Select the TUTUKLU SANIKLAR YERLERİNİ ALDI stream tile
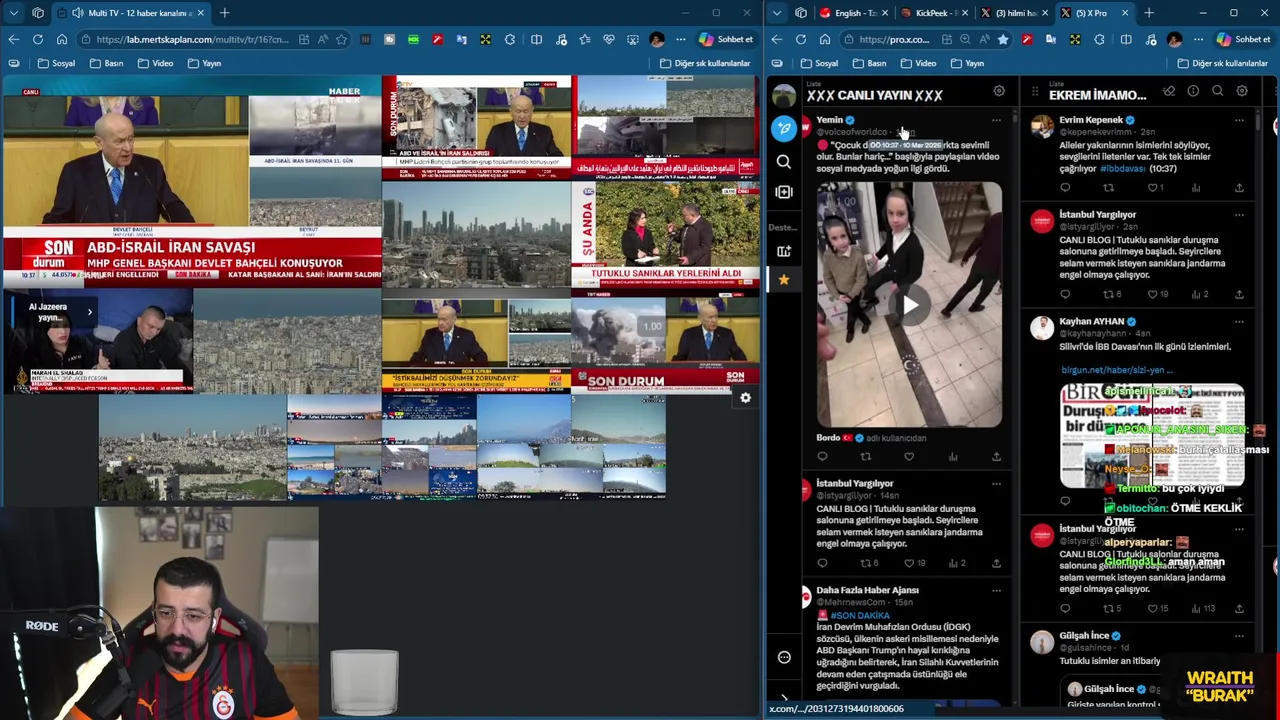This screenshot has width=1280, height=720. (666, 235)
